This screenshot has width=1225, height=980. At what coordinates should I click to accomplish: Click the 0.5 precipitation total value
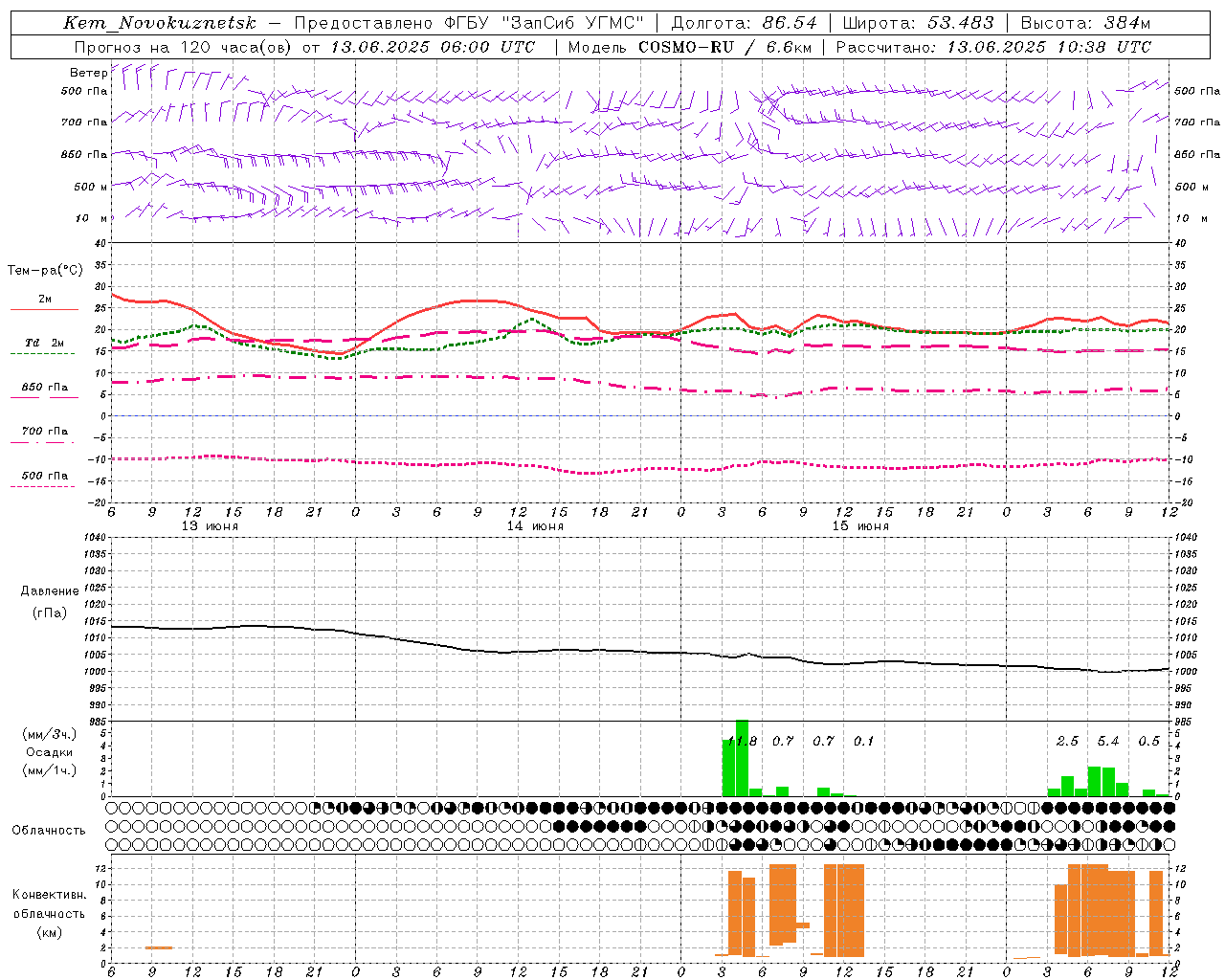(x=1148, y=742)
